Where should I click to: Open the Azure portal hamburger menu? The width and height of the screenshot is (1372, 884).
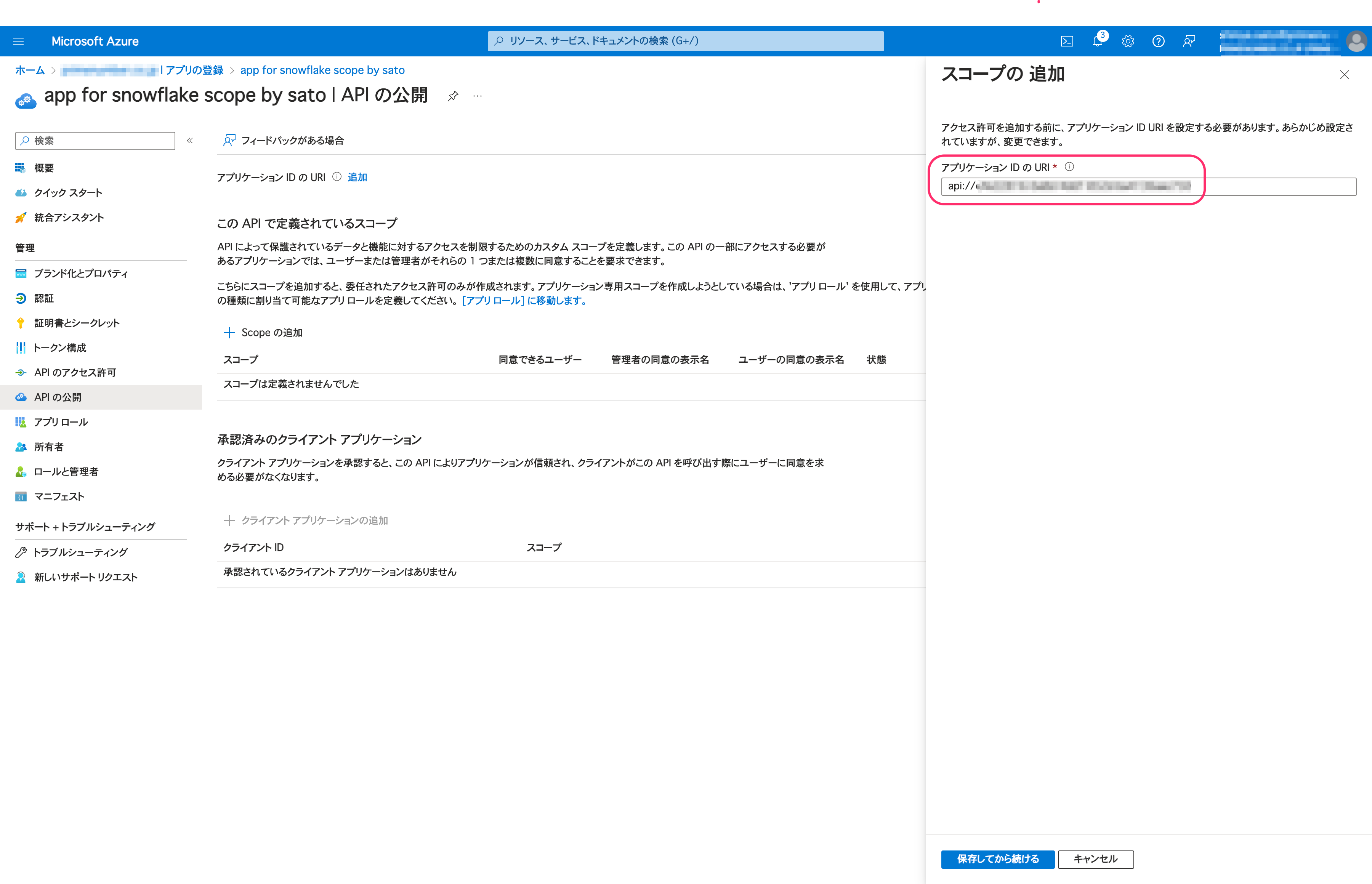click(18, 41)
